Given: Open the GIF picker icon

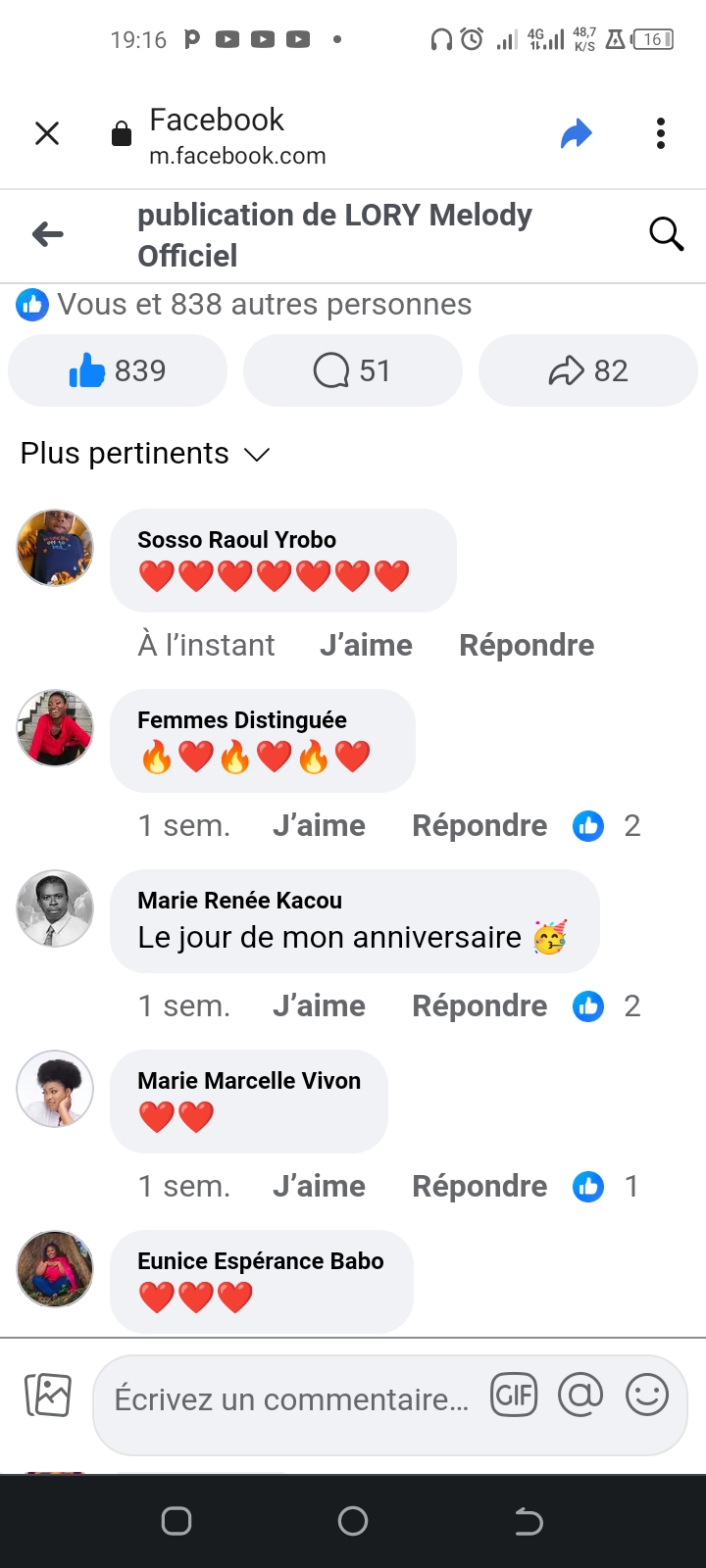Looking at the screenshot, I should pyautogui.click(x=514, y=1395).
